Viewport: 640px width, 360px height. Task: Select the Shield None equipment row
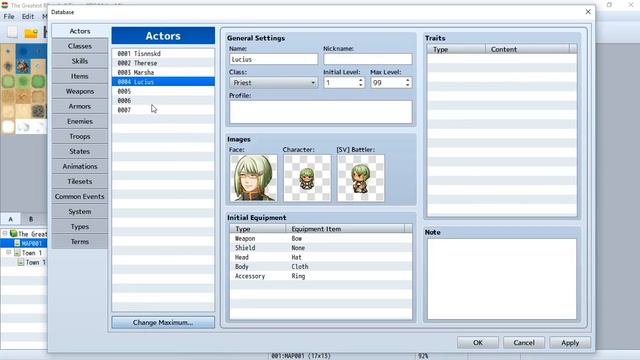[320, 248]
